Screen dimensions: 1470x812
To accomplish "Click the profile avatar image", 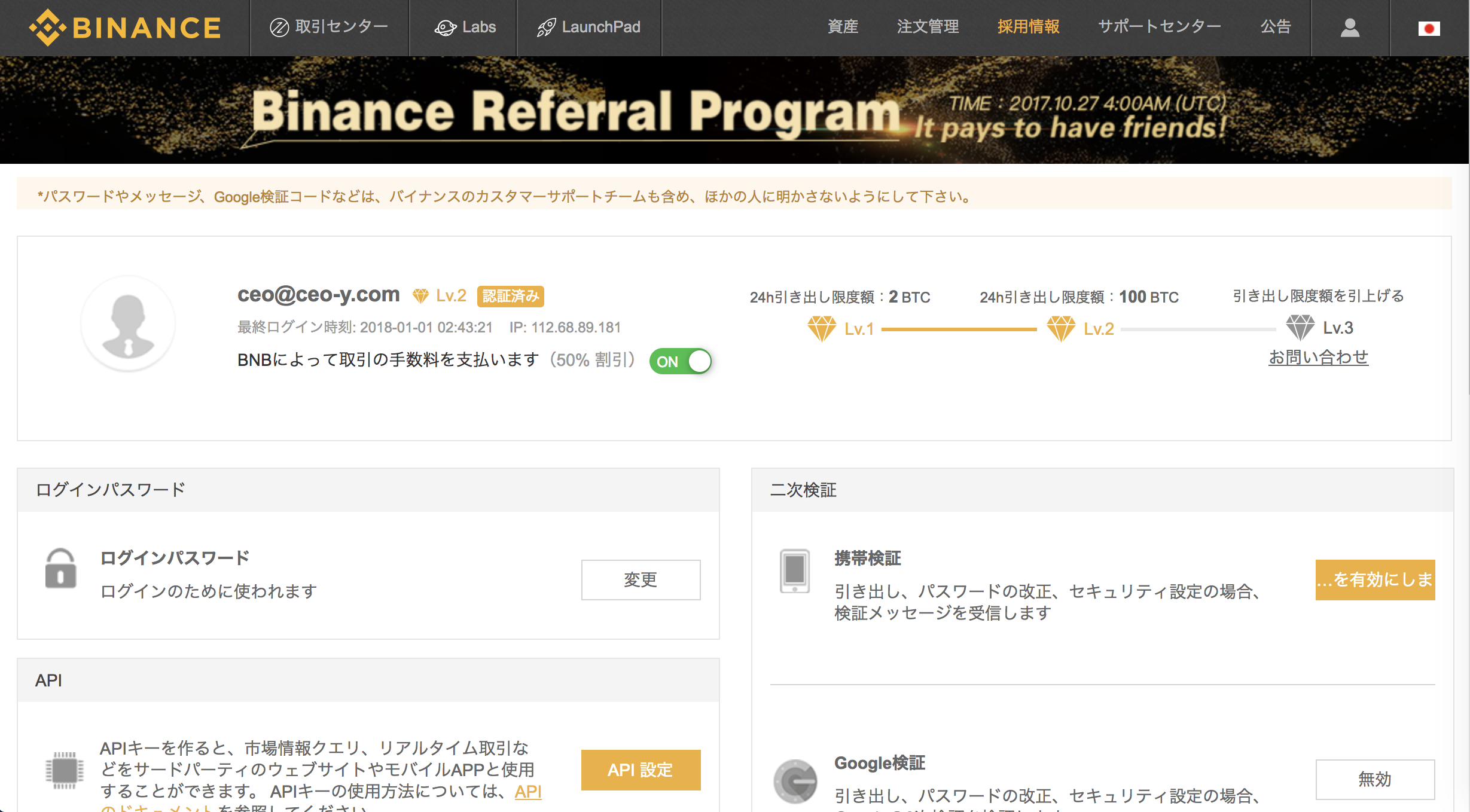I will [128, 323].
